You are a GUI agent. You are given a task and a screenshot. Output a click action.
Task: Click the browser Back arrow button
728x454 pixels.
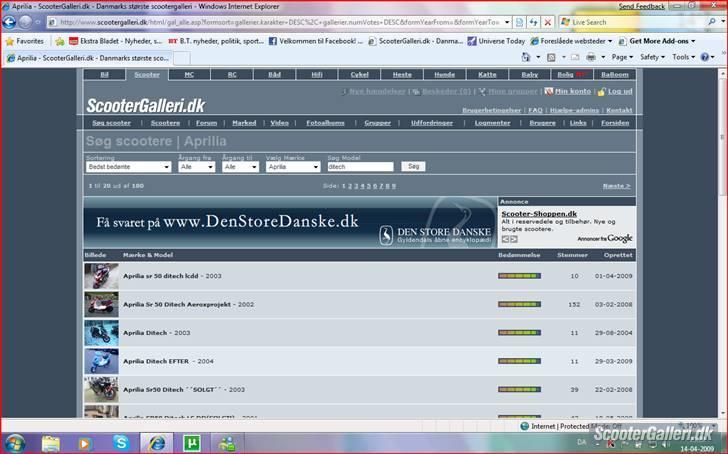point(11,21)
